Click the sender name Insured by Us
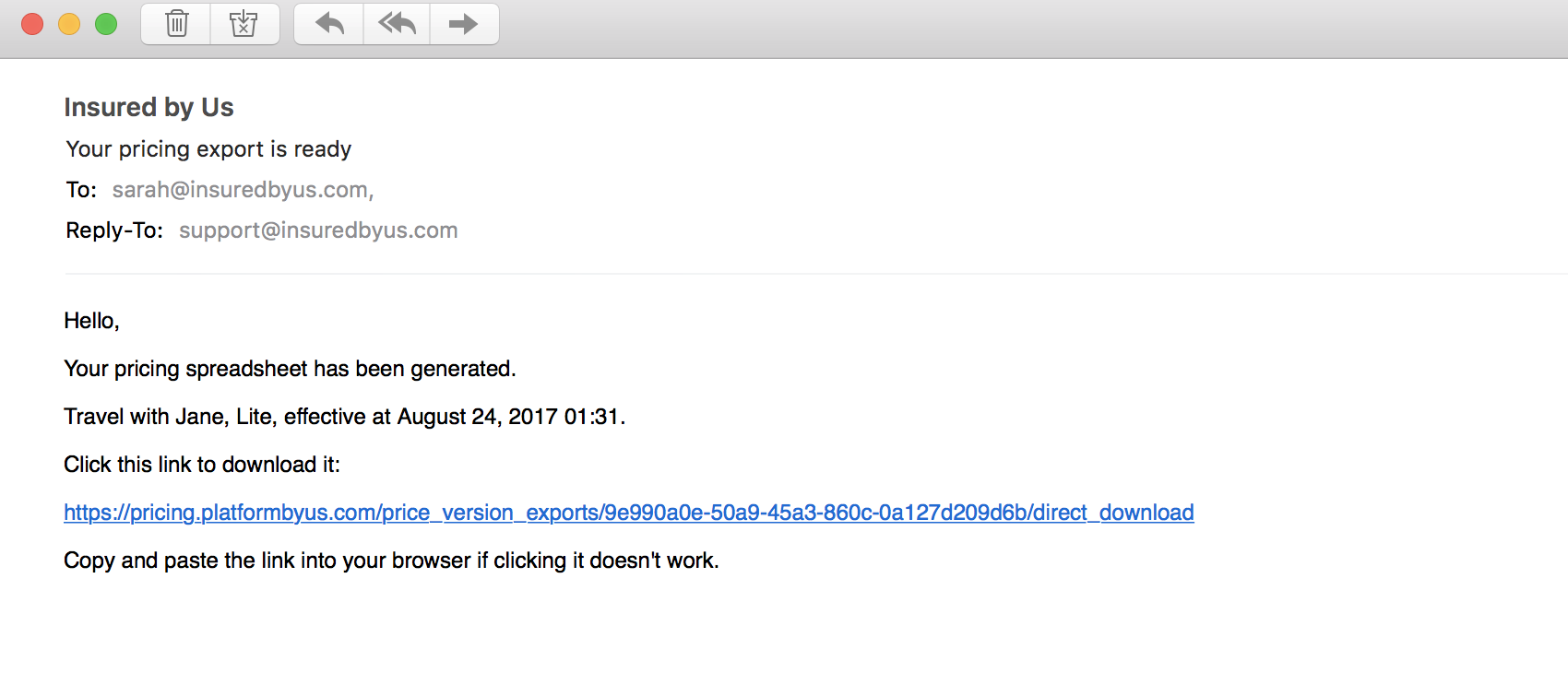This screenshot has width=1568, height=673. (148, 108)
